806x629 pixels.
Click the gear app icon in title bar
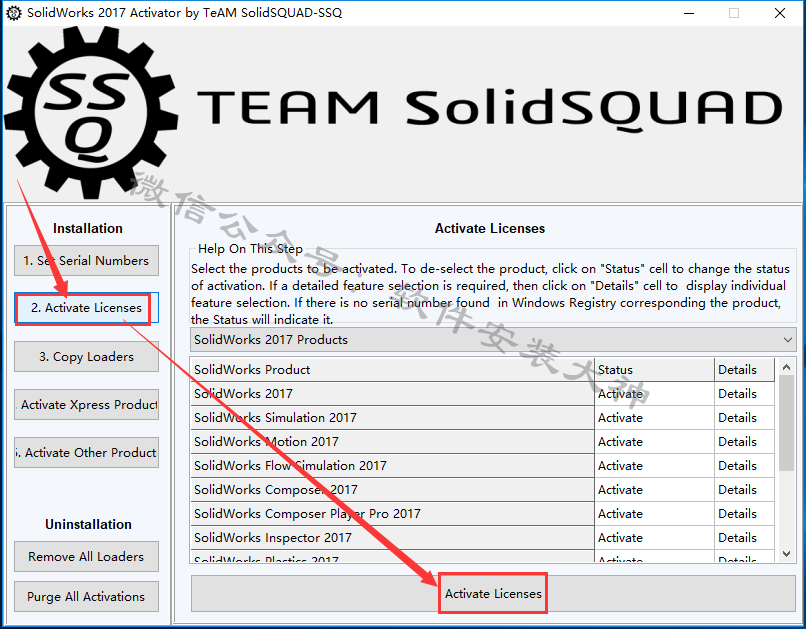pos(14,13)
